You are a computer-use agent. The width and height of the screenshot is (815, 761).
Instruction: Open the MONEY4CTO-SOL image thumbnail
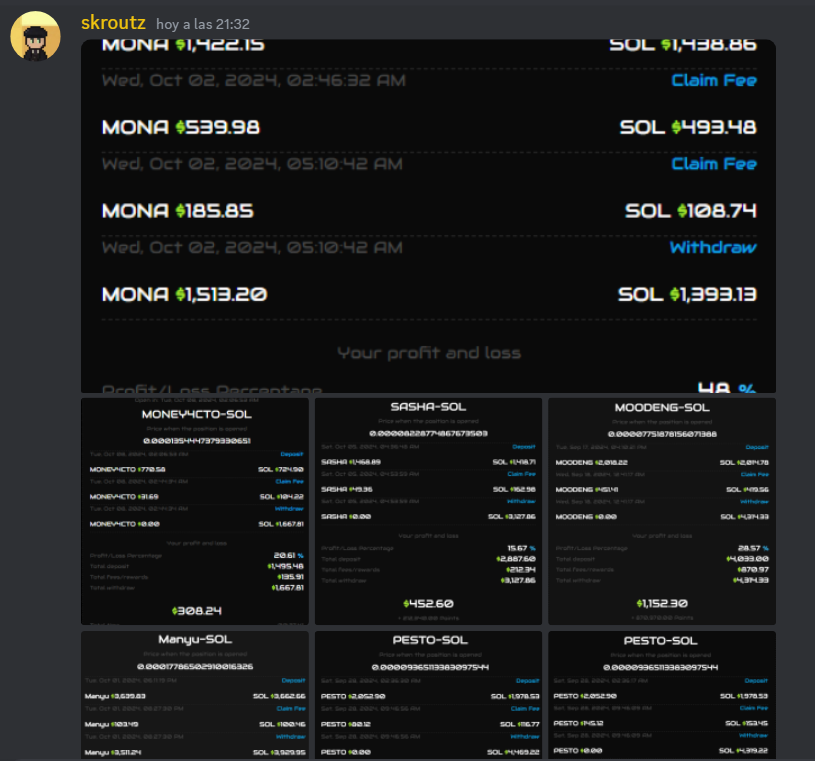pos(195,511)
